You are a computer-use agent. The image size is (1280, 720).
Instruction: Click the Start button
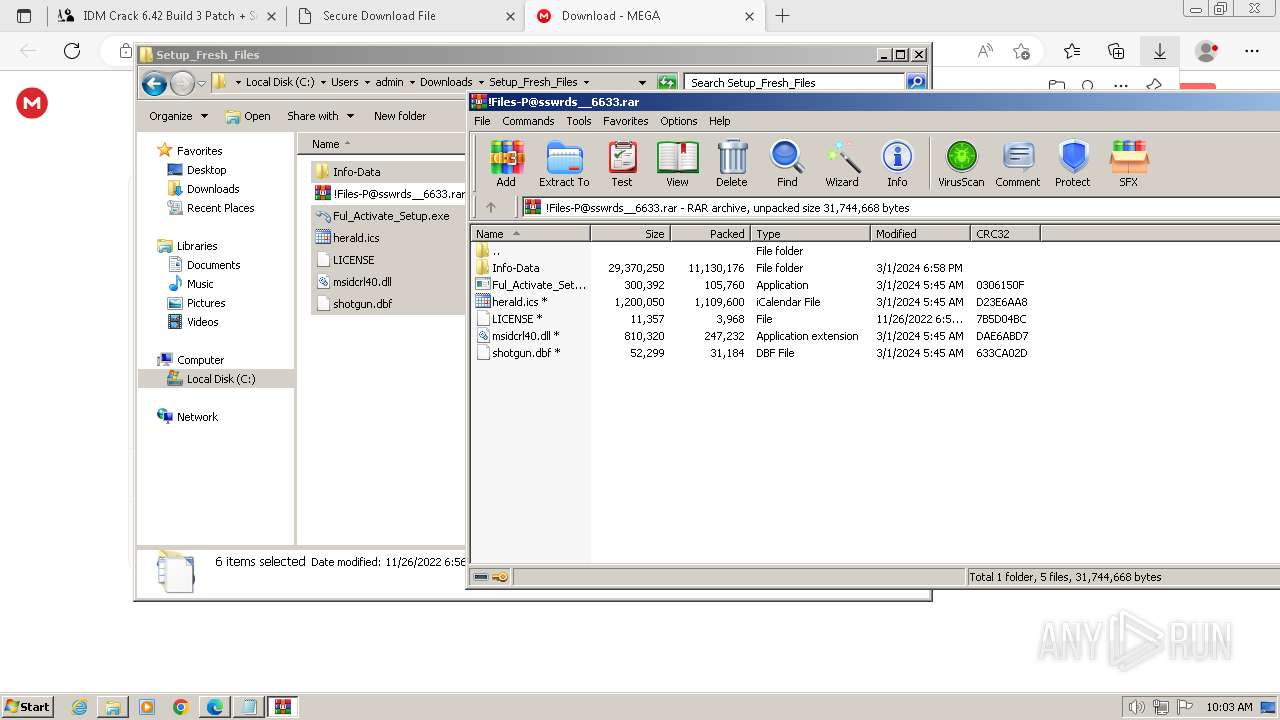[27, 707]
